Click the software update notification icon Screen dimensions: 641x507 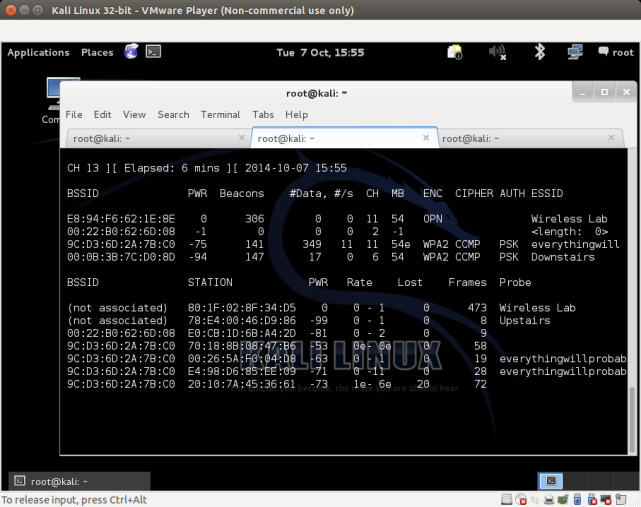coord(455,52)
